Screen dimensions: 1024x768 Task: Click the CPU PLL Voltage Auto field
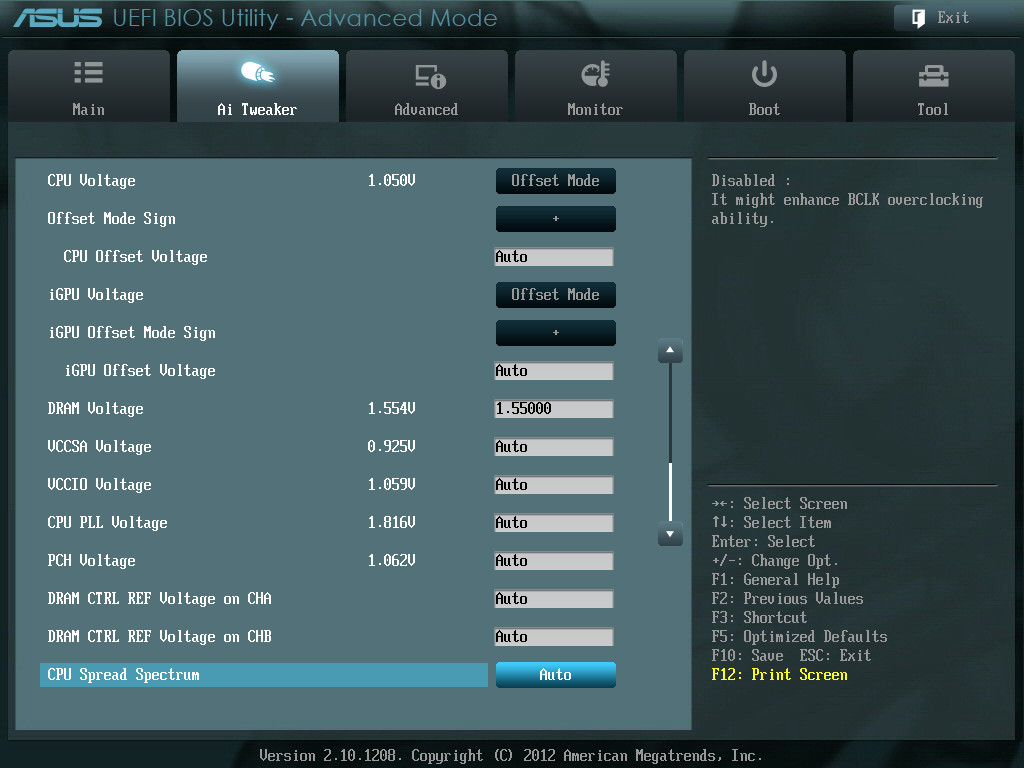coord(554,523)
